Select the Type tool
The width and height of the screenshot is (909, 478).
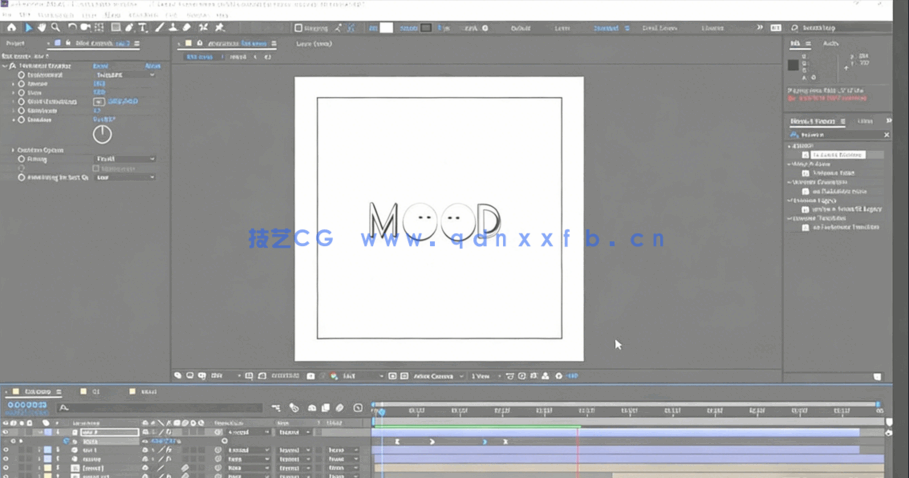click(143, 28)
